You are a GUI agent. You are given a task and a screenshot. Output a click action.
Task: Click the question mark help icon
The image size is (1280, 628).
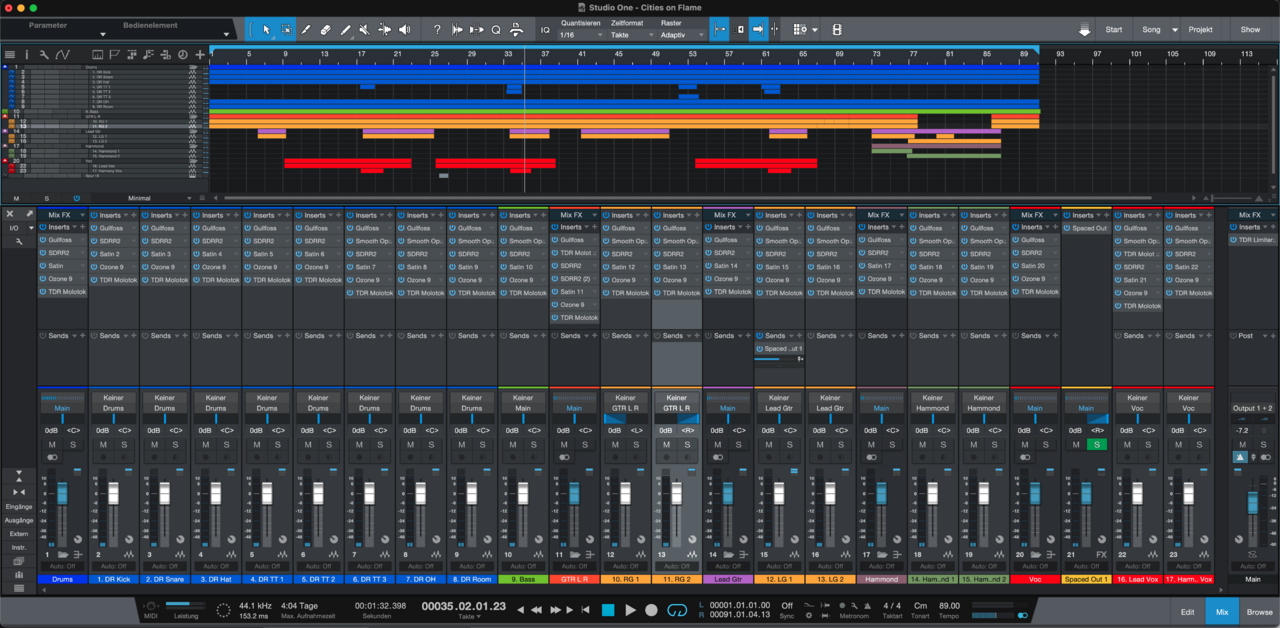(x=437, y=30)
